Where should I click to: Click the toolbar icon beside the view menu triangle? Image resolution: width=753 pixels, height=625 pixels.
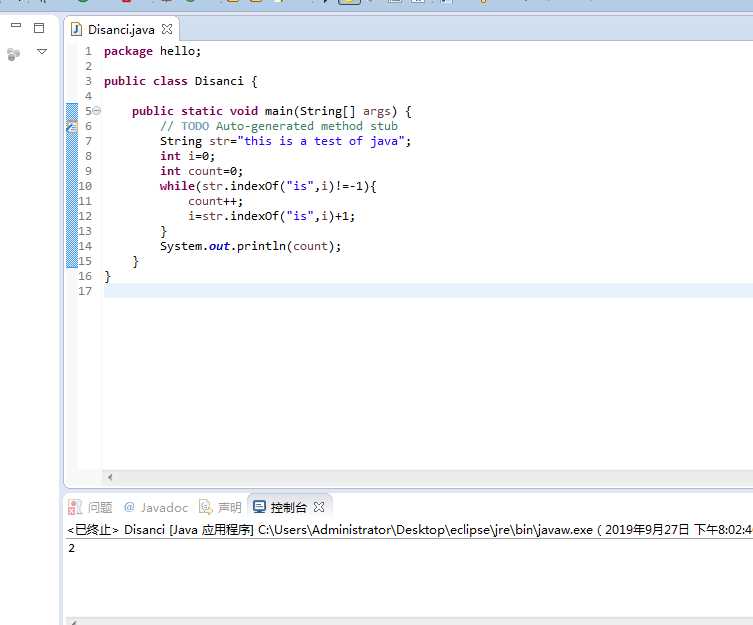13,54
